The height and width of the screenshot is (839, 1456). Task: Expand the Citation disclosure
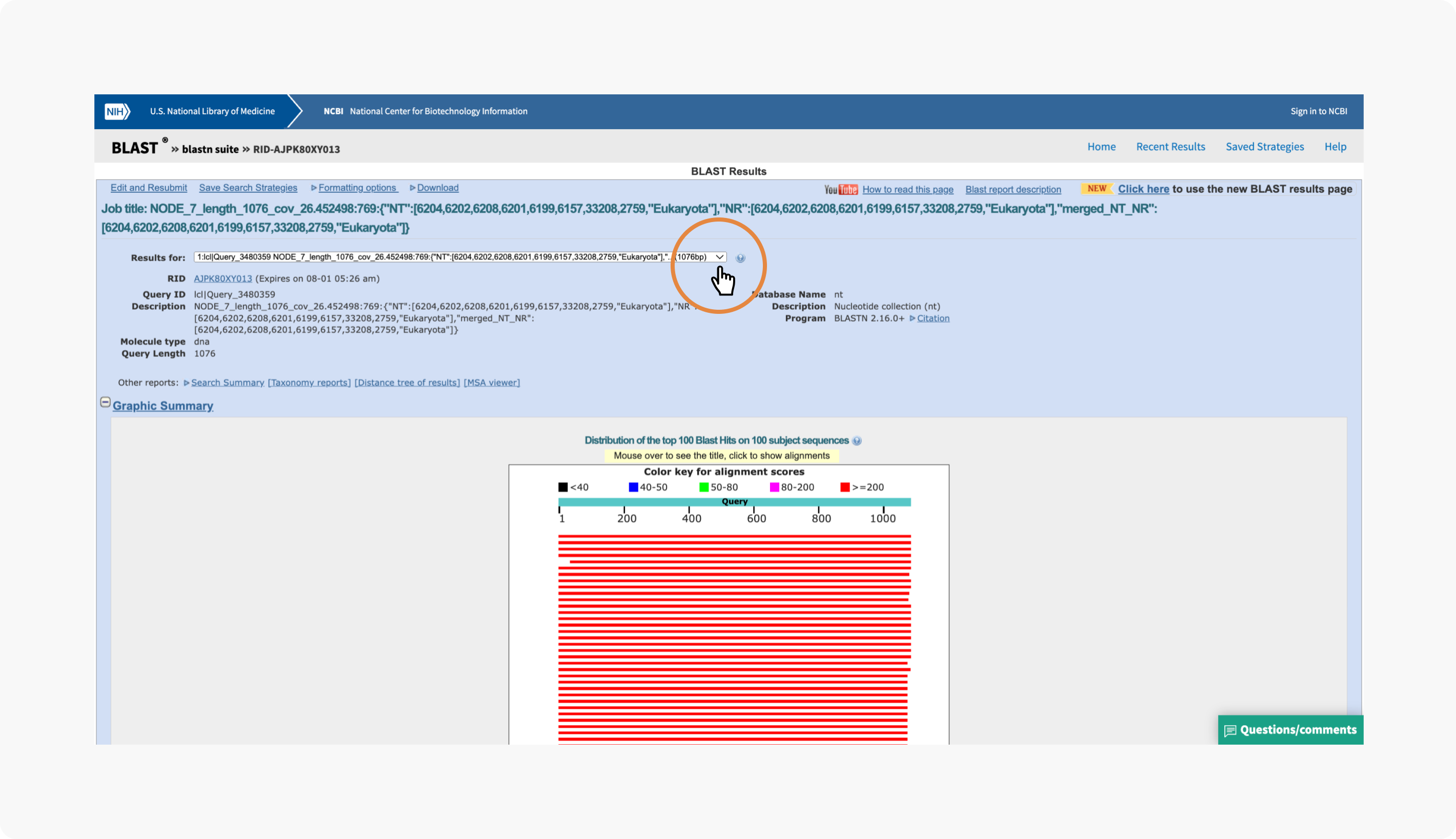tap(929, 318)
